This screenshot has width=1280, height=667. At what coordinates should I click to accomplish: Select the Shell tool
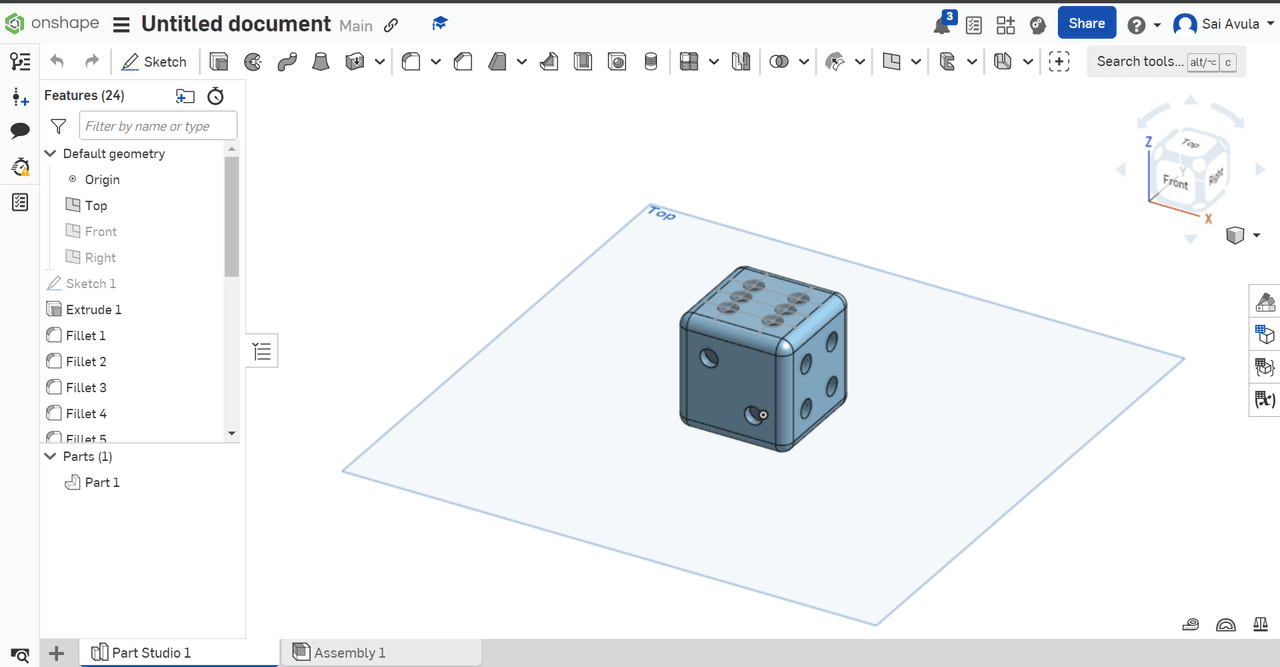[x=583, y=62]
